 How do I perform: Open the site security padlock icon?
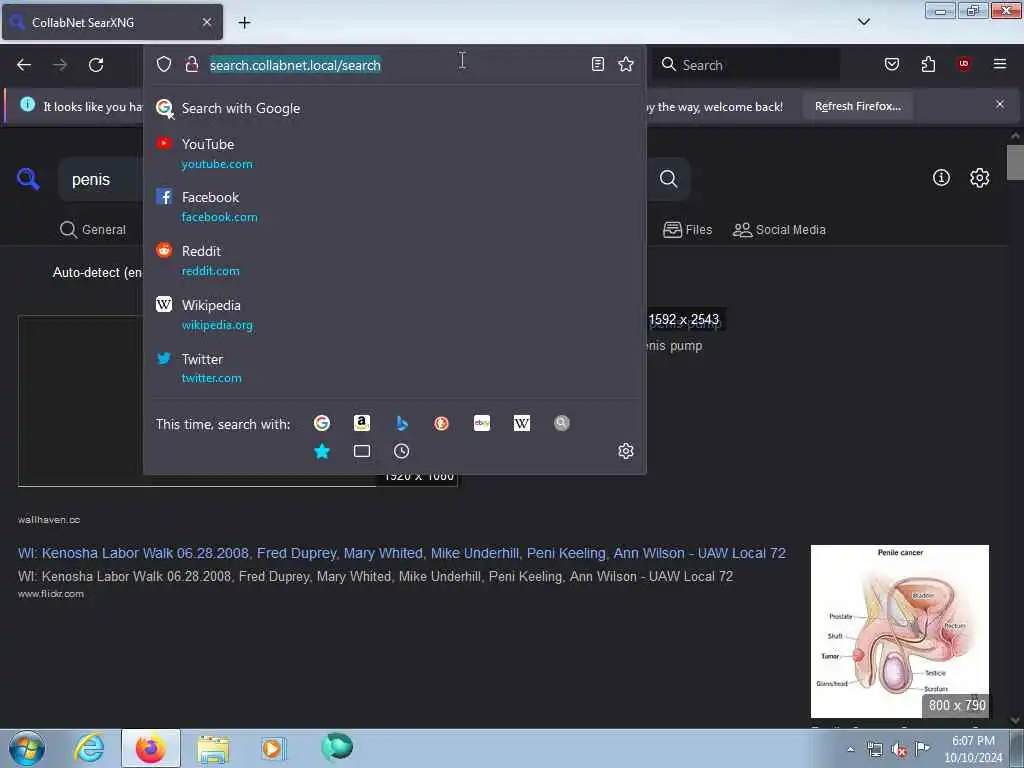[191, 64]
